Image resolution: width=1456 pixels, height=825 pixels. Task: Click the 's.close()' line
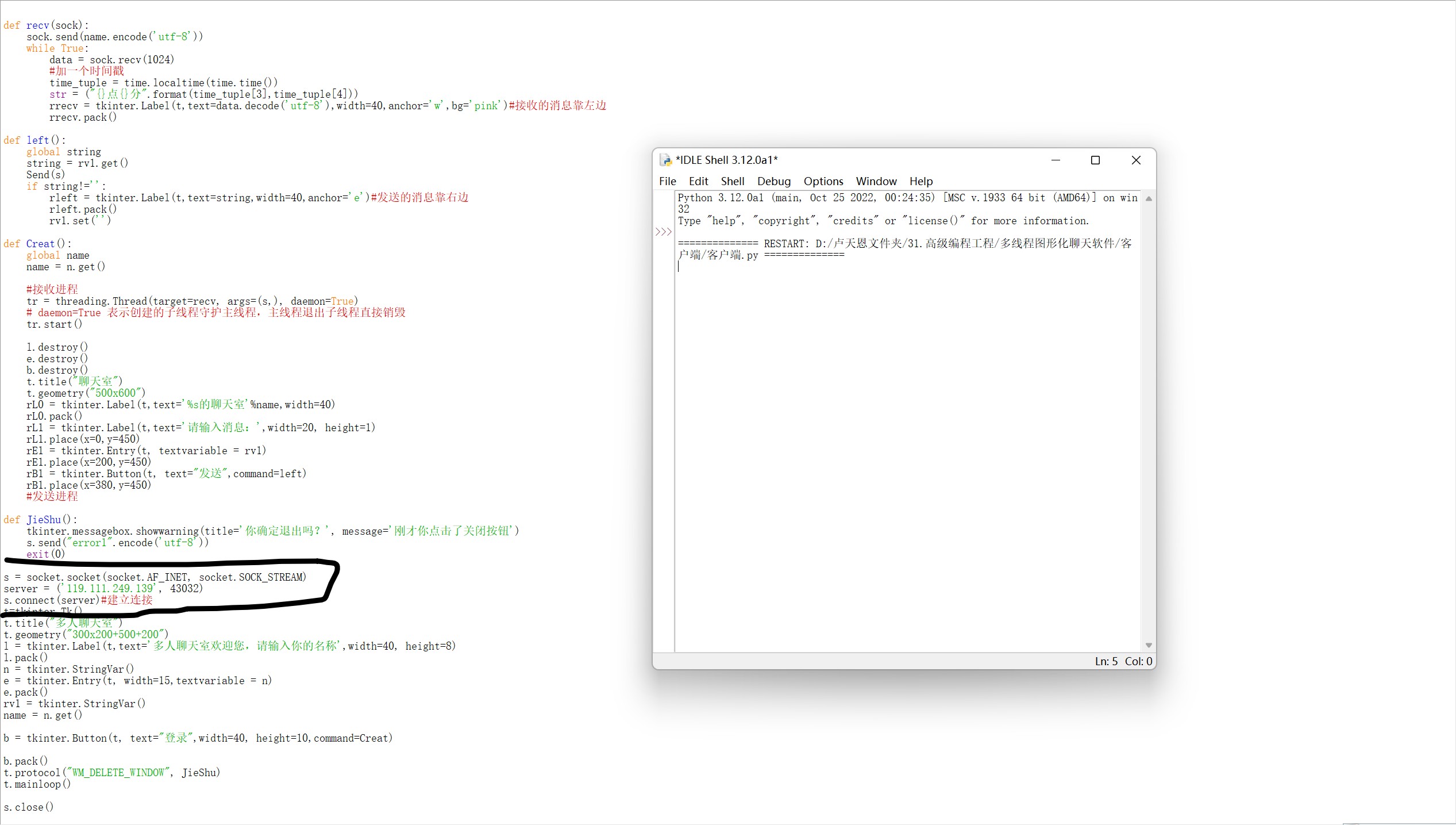28,807
